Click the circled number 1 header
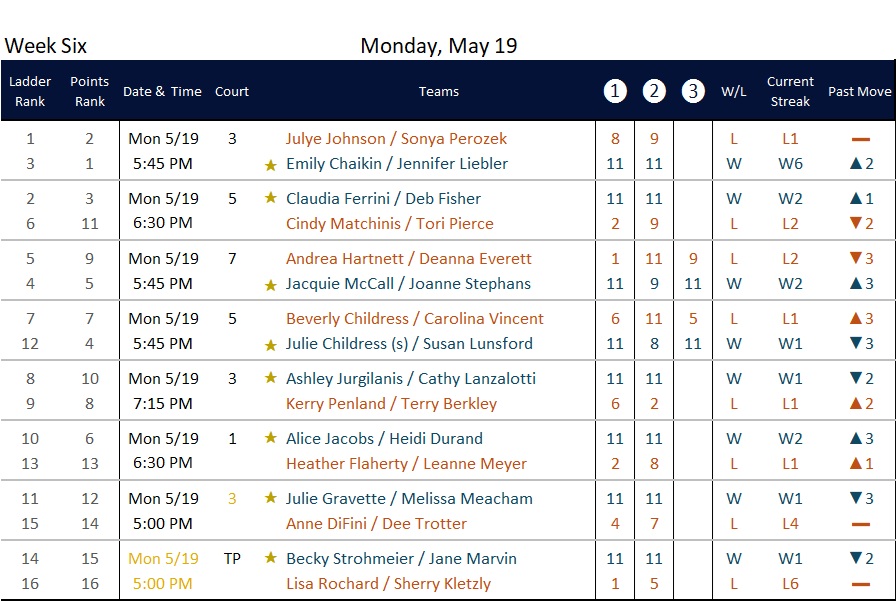 click(615, 91)
